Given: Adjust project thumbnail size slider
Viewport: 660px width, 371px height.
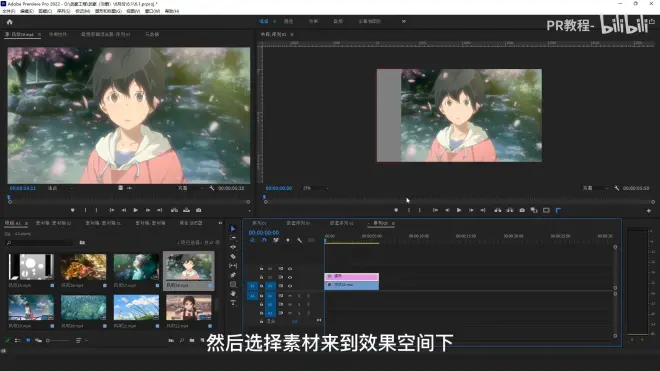Looking at the screenshot, I should pos(57,340).
